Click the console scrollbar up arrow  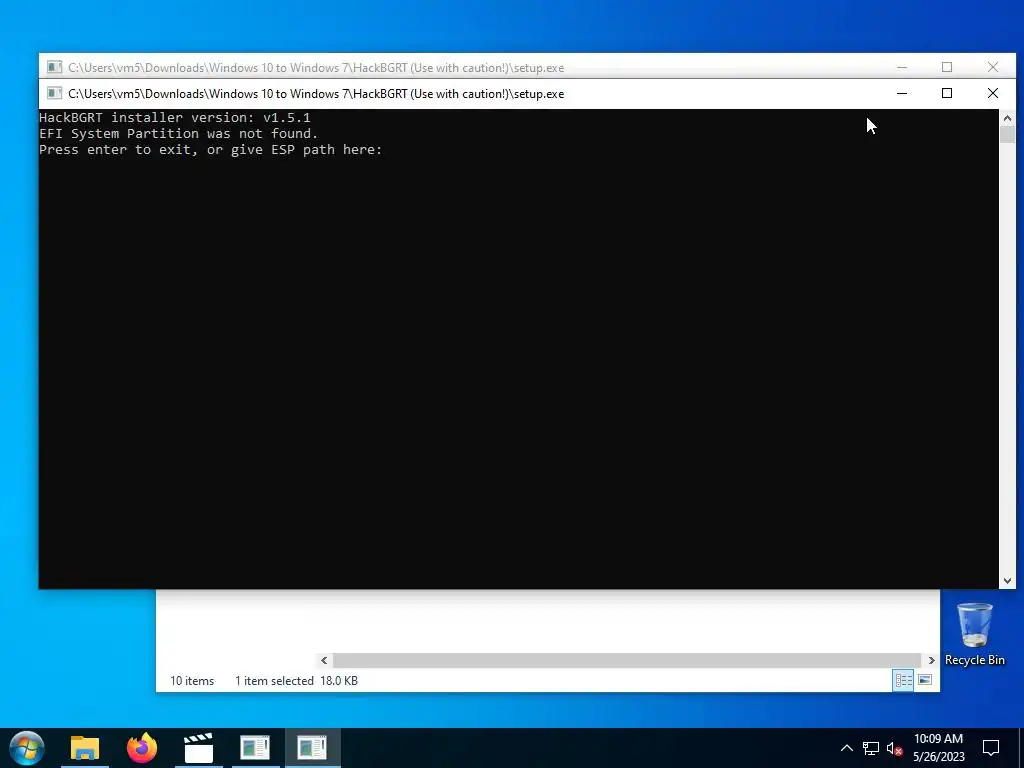[1007, 118]
